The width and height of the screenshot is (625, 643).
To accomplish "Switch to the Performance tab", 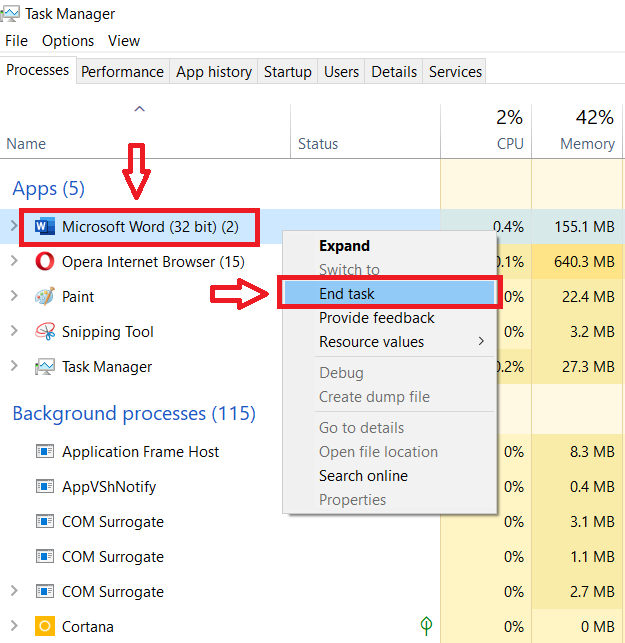I will click(122, 72).
